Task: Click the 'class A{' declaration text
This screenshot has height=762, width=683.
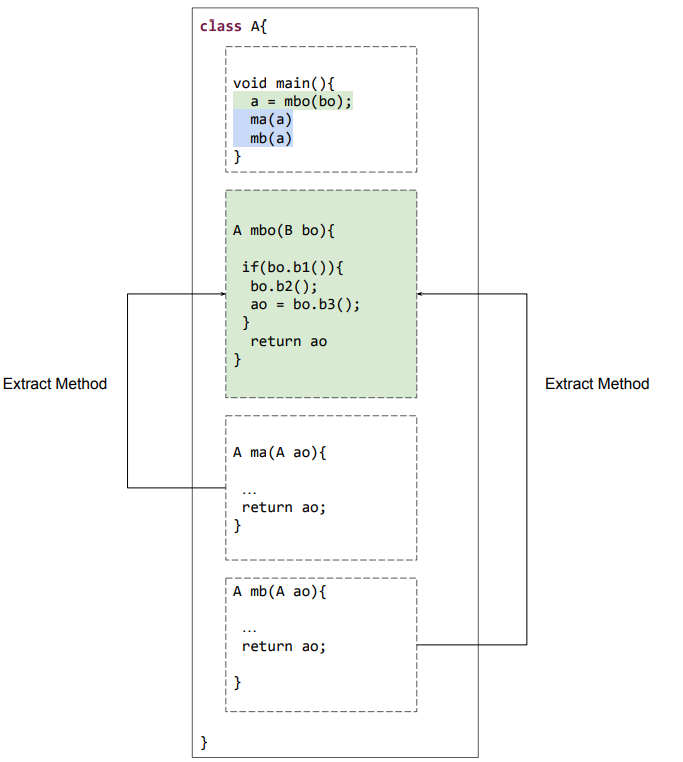Action: (233, 26)
